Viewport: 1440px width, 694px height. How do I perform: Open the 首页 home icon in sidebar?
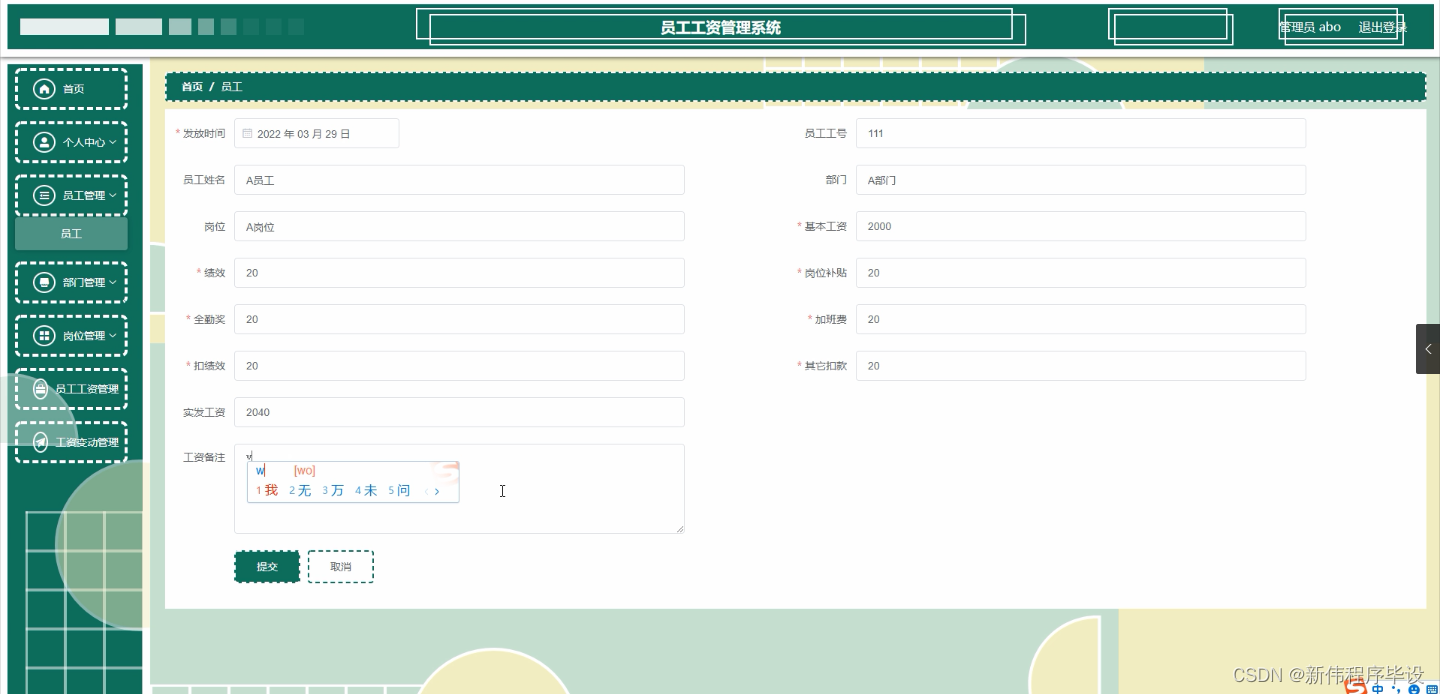[44, 89]
